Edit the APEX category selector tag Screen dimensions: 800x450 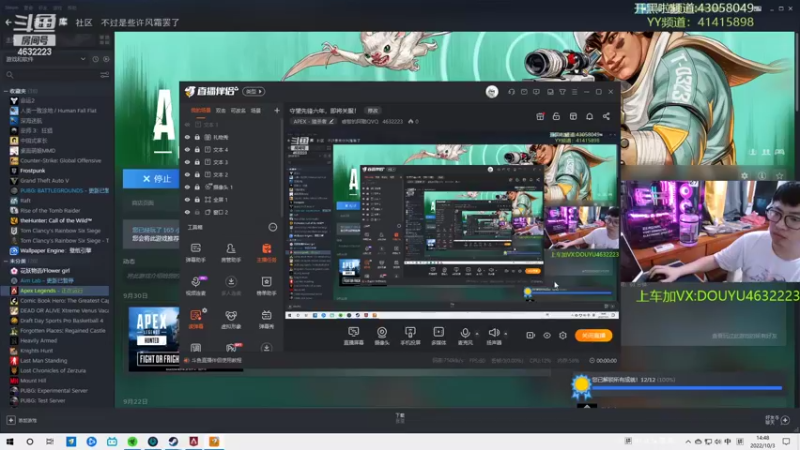tap(313, 121)
